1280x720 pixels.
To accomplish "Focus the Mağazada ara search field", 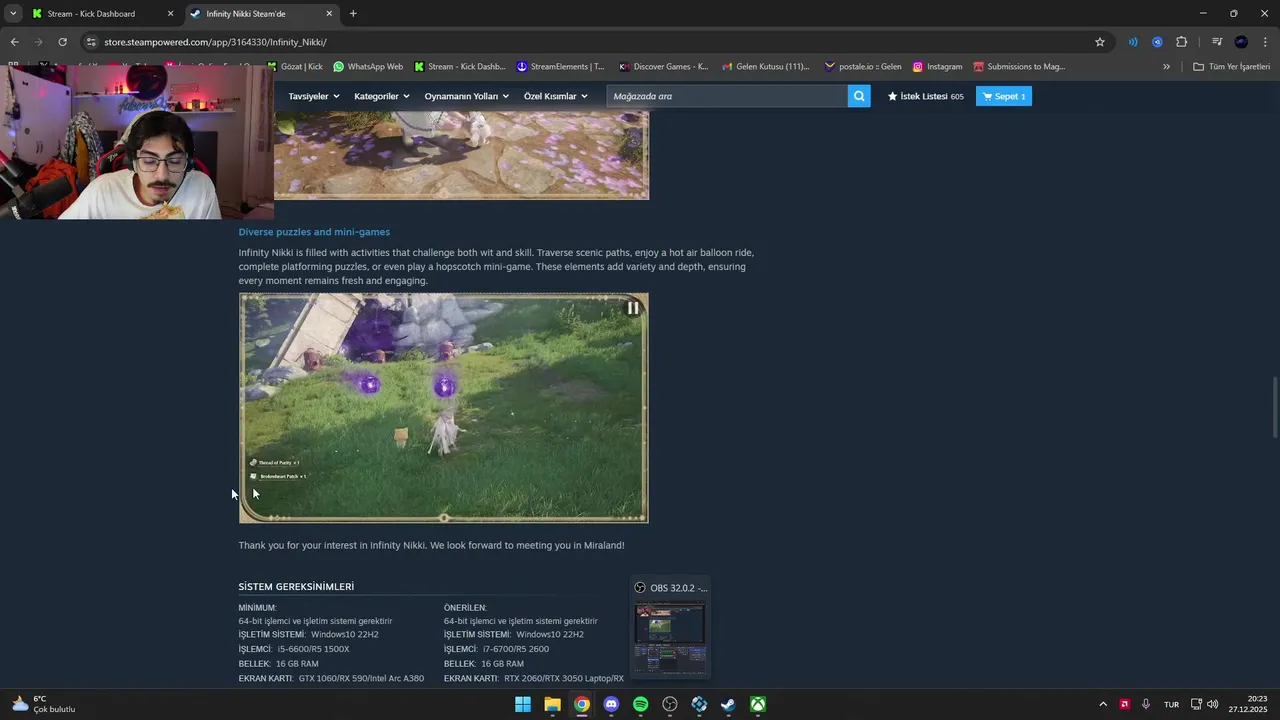I will pos(727,96).
